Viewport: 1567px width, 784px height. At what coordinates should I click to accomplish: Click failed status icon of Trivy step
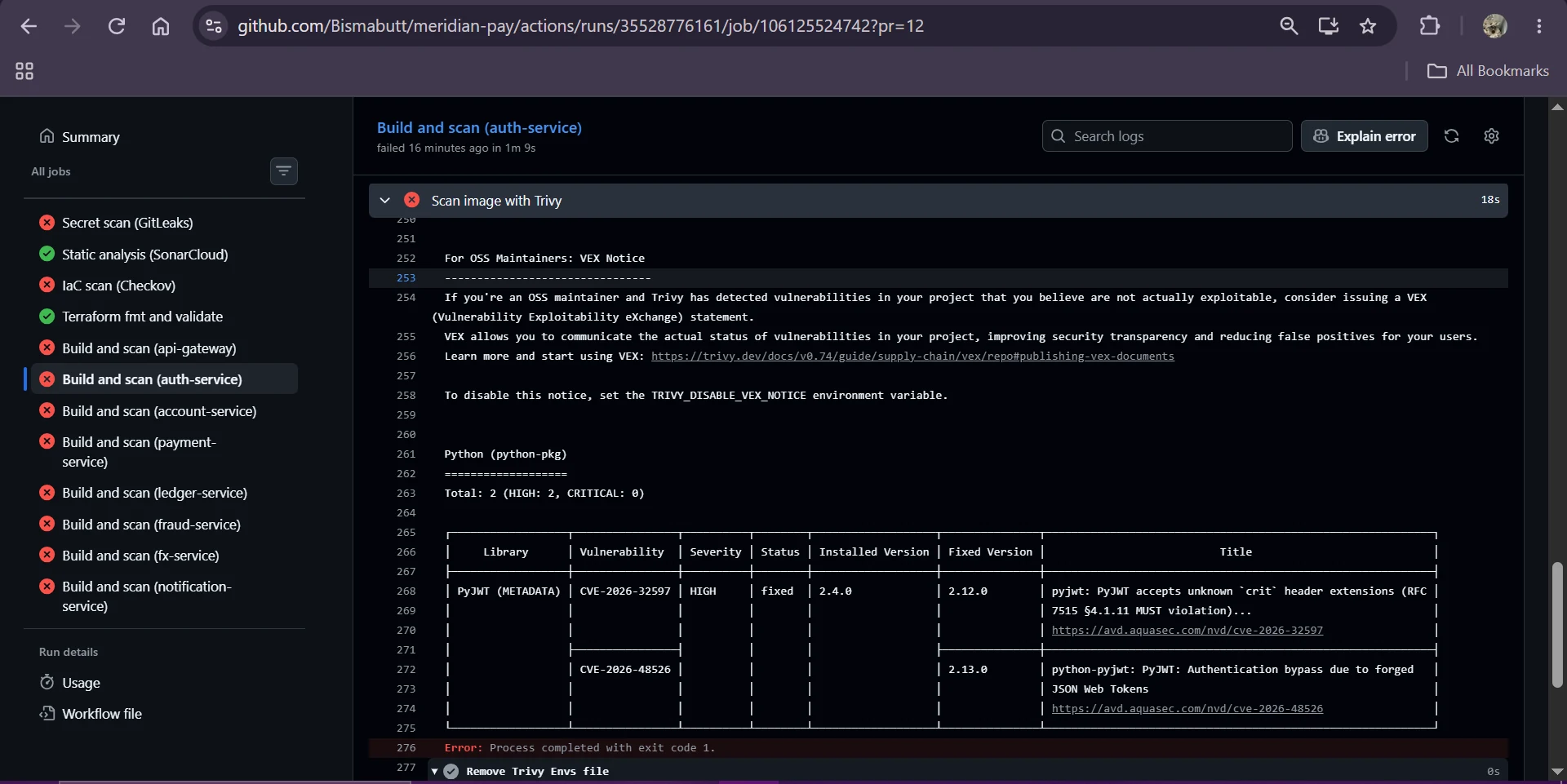click(x=412, y=200)
